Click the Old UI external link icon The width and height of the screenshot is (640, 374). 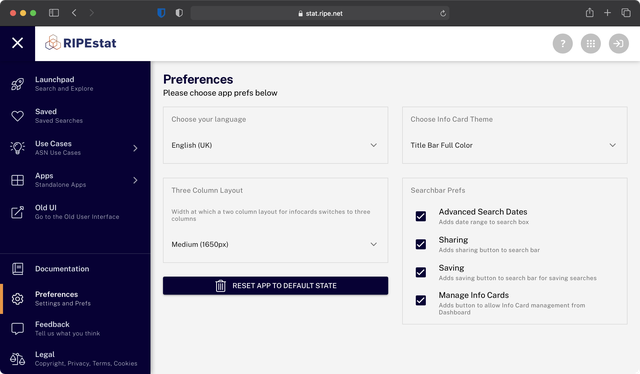tap(18, 212)
